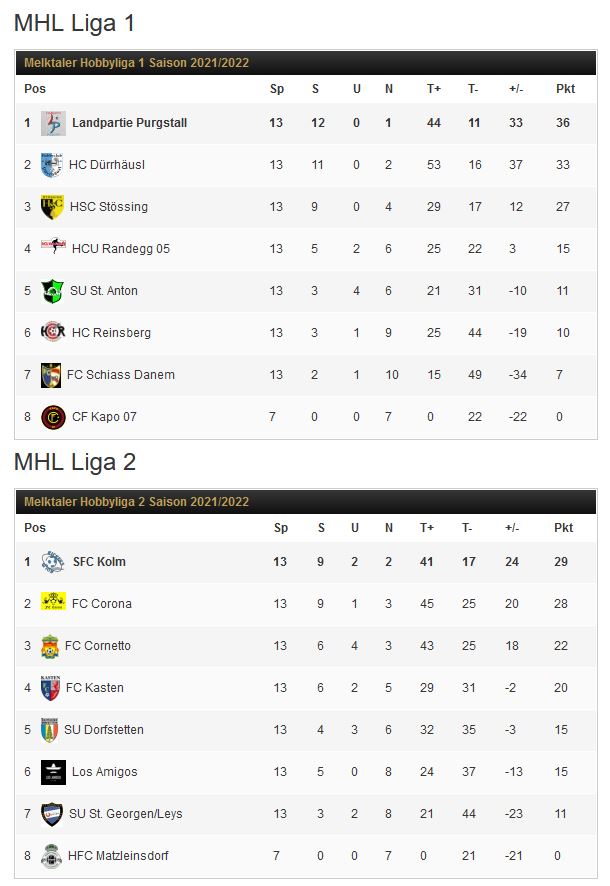Screen dimensions: 610x886
Task: Open the HSC Stössing yellow-black shield logo
Action: pos(52,207)
